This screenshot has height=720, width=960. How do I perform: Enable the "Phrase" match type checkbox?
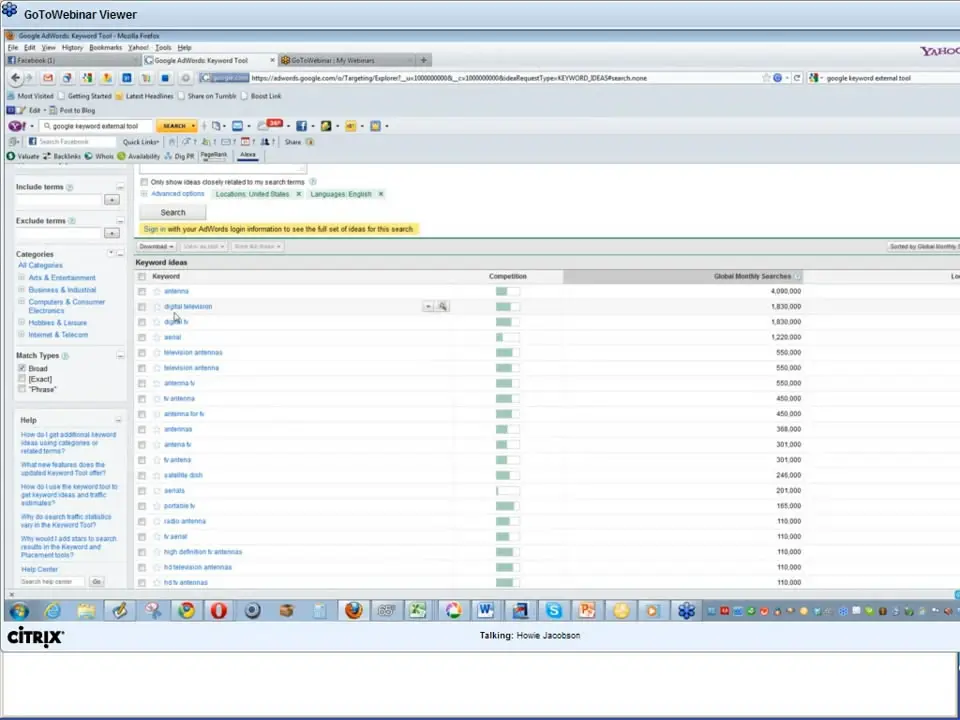coord(22,389)
